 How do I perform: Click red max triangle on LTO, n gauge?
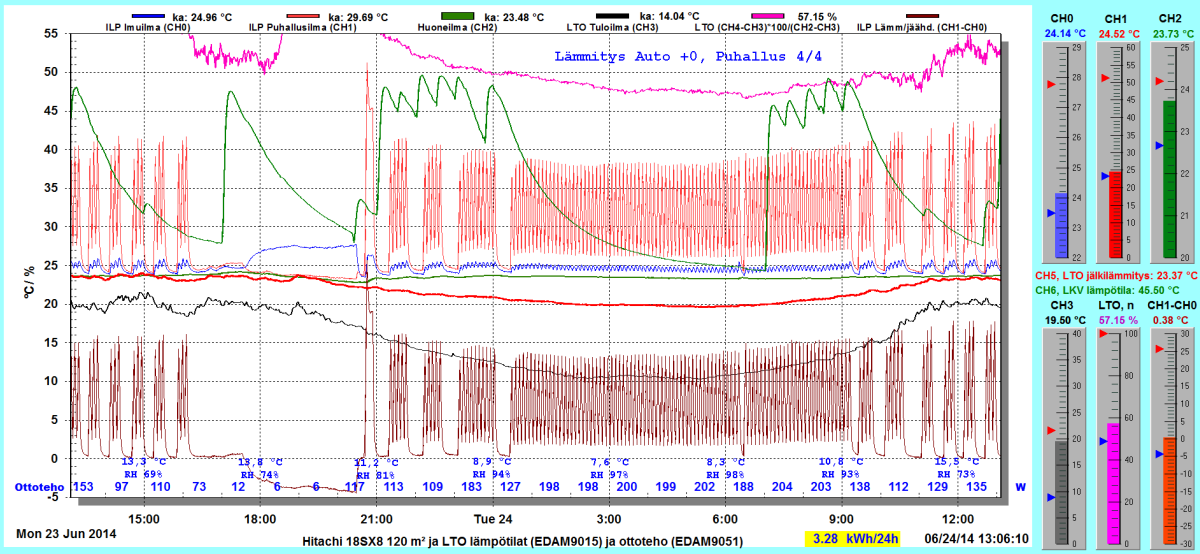1104,334
